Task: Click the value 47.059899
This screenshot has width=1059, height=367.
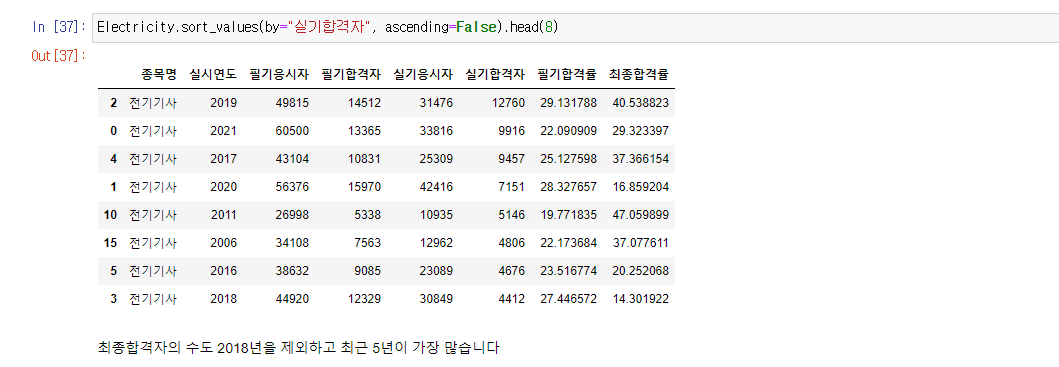Action: (641, 215)
